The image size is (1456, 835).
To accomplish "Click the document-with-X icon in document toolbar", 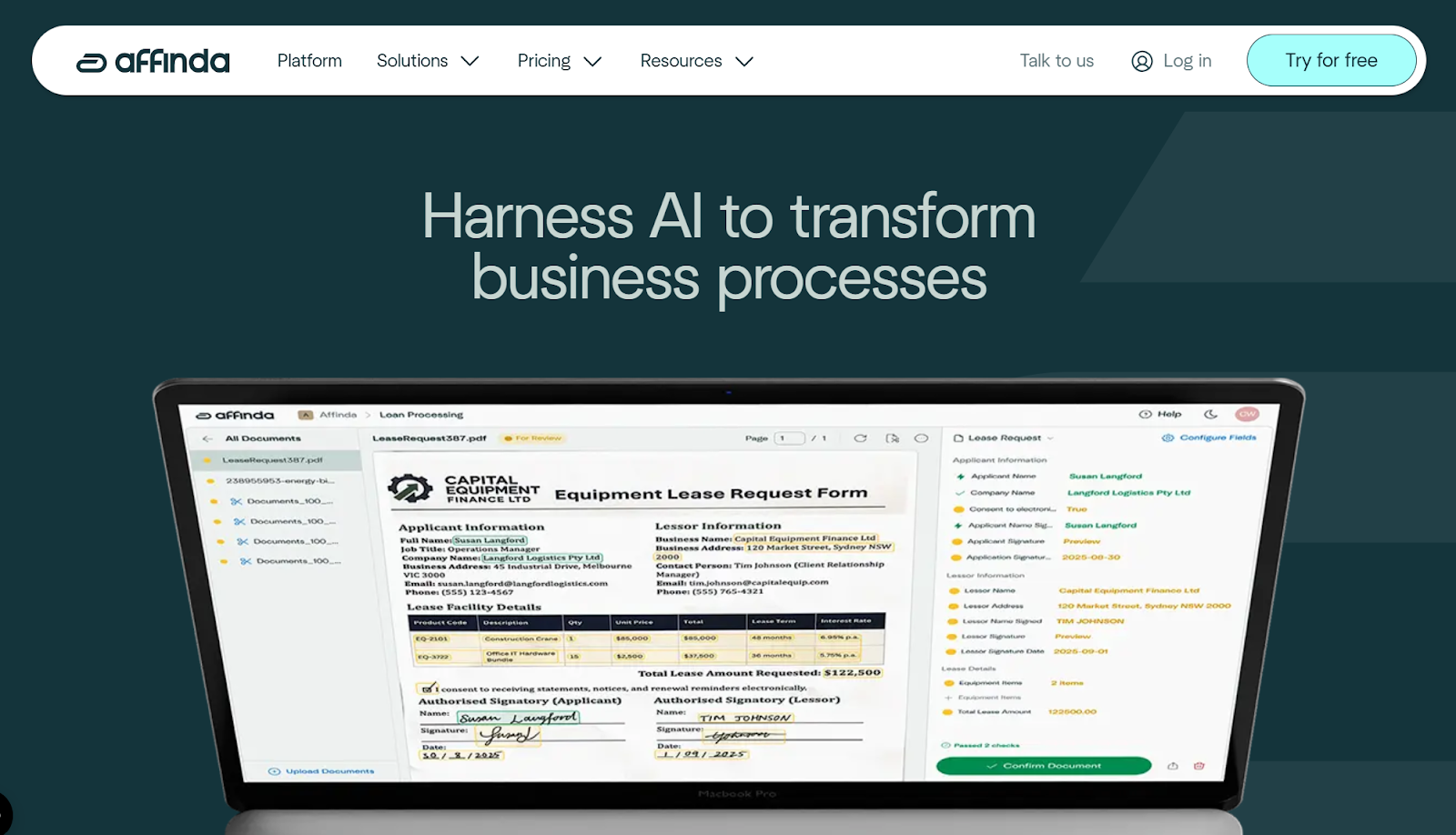I will (893, 438).
